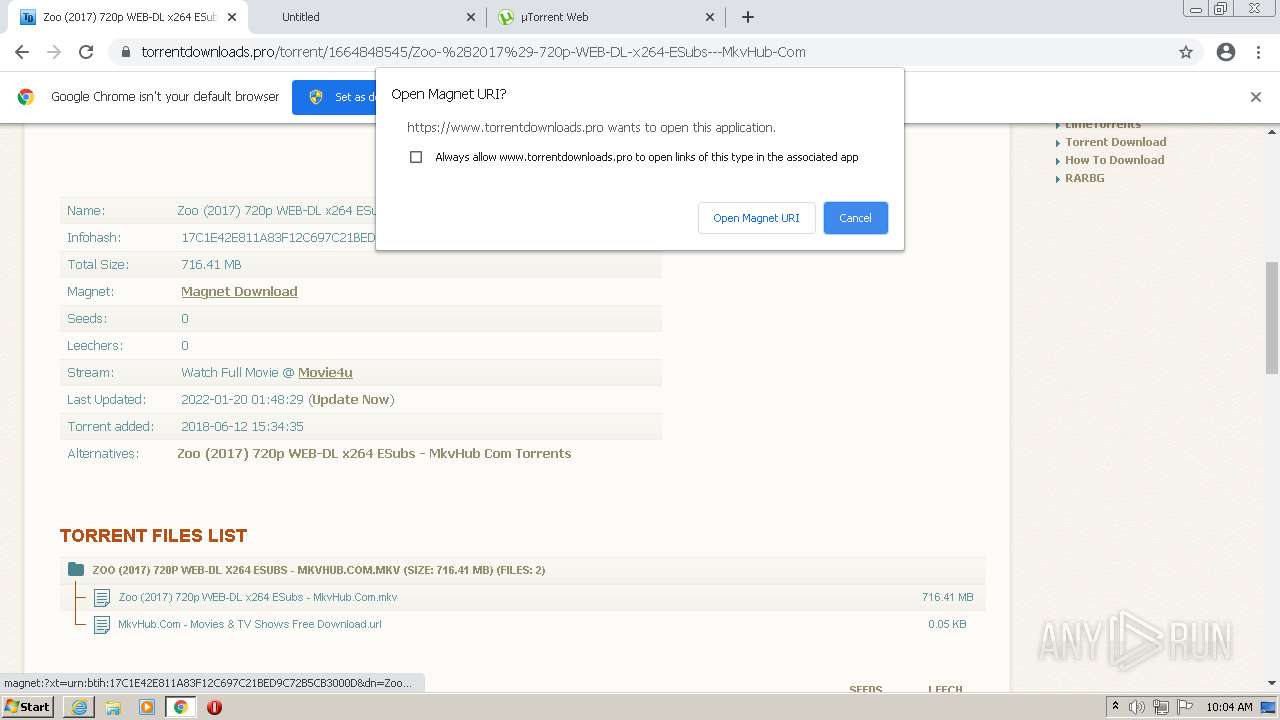Image resolution: width=1280 pixels, height=720 pixels.
Task: Click the torrent folder header row
Action: 523,570
